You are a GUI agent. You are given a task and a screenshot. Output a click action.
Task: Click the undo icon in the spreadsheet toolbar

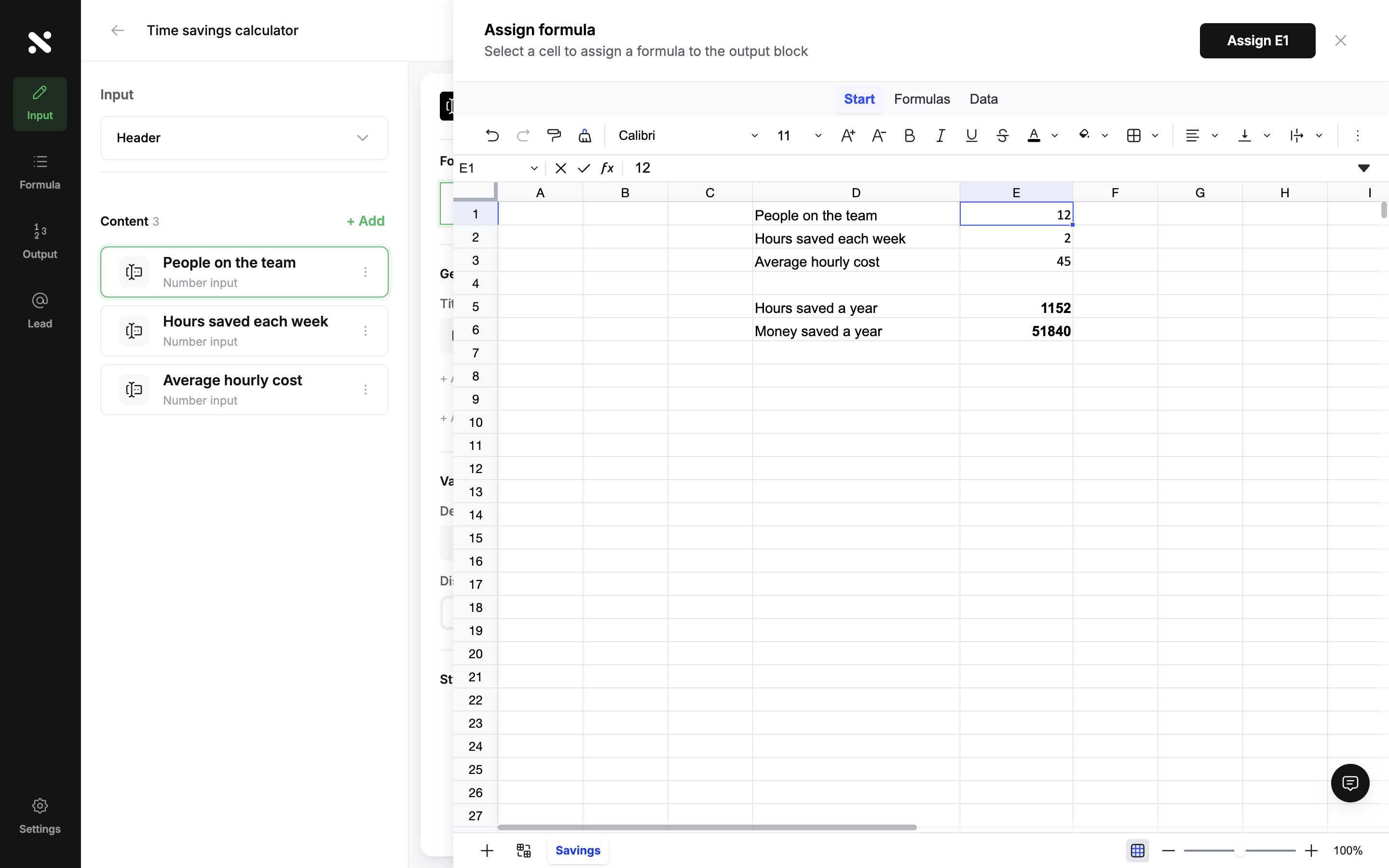coord(492,136)
